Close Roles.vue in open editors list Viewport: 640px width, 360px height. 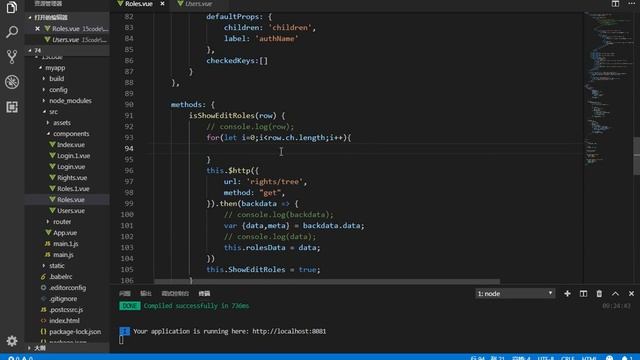pos(38,29)
